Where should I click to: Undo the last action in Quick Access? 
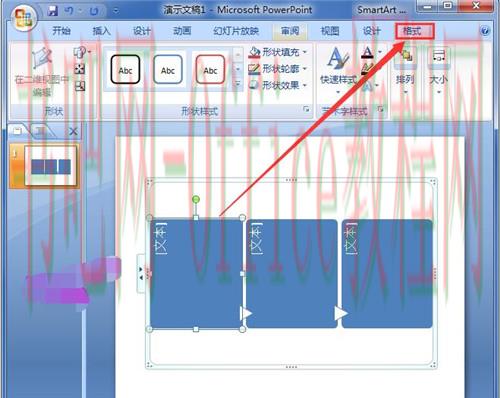[x=70, y=11]
